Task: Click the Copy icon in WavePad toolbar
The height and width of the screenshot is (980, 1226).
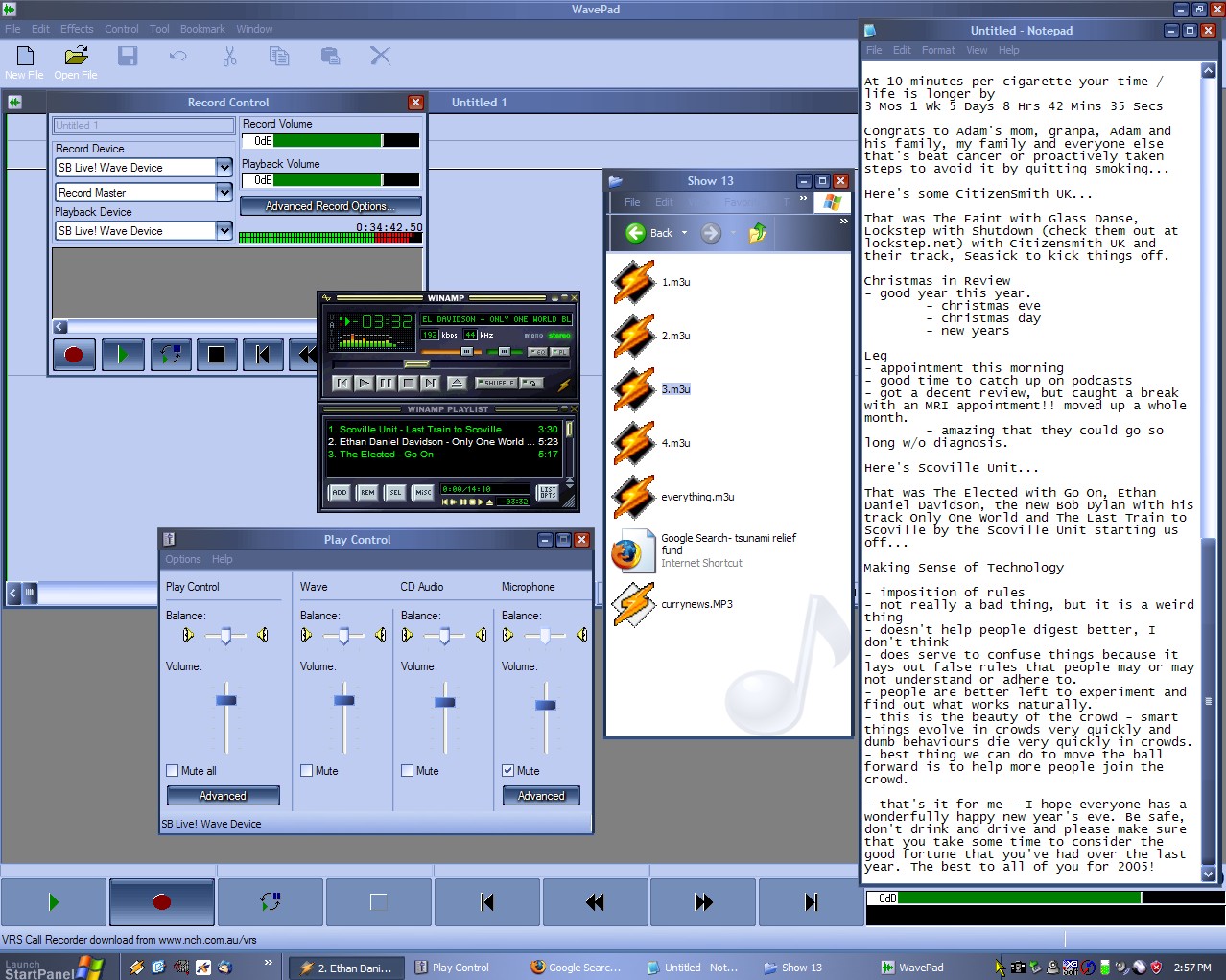Action: pos(279,56)
